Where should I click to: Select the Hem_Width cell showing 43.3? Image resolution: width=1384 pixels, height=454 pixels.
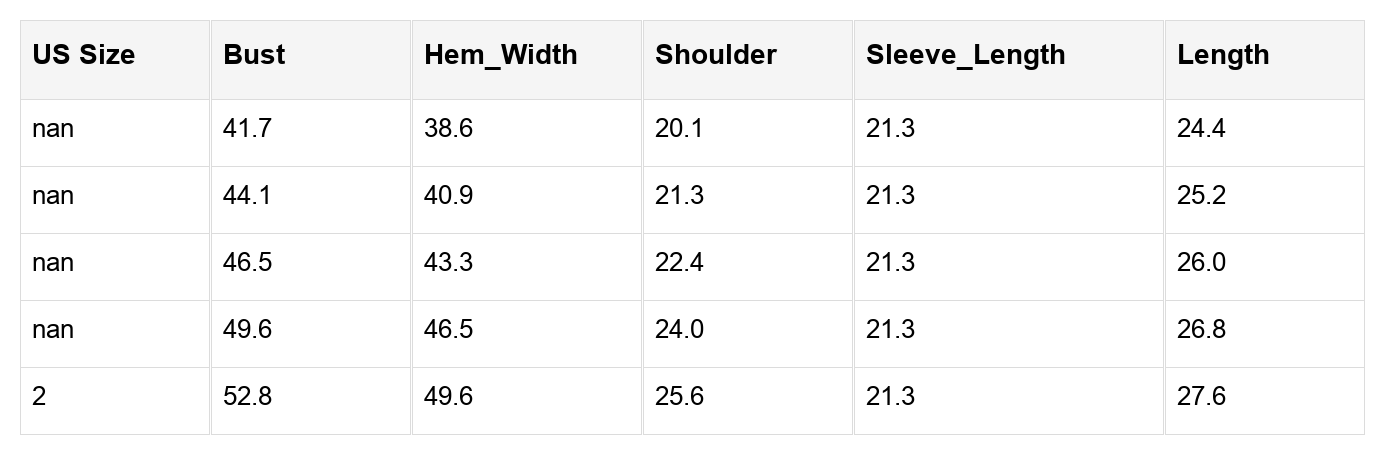(448, 263)
